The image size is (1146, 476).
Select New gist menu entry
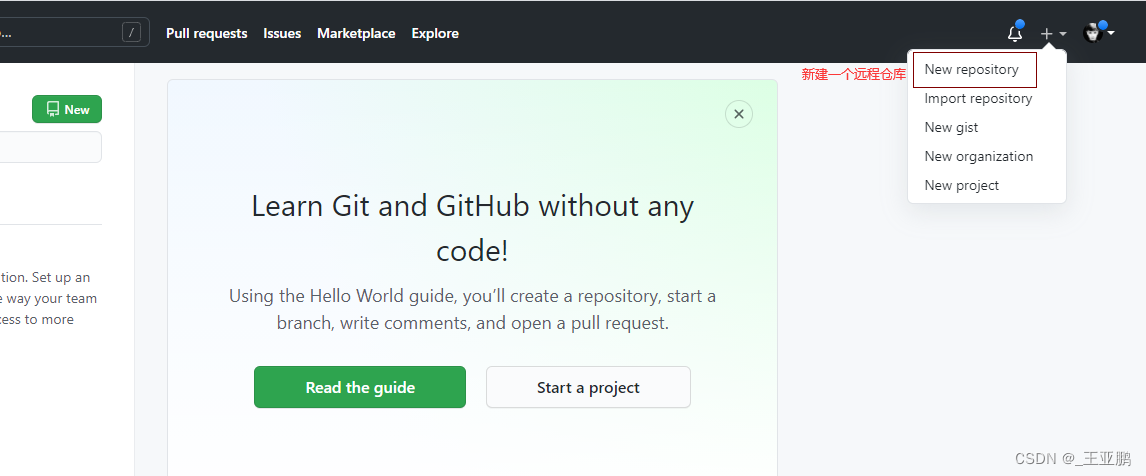951,127
